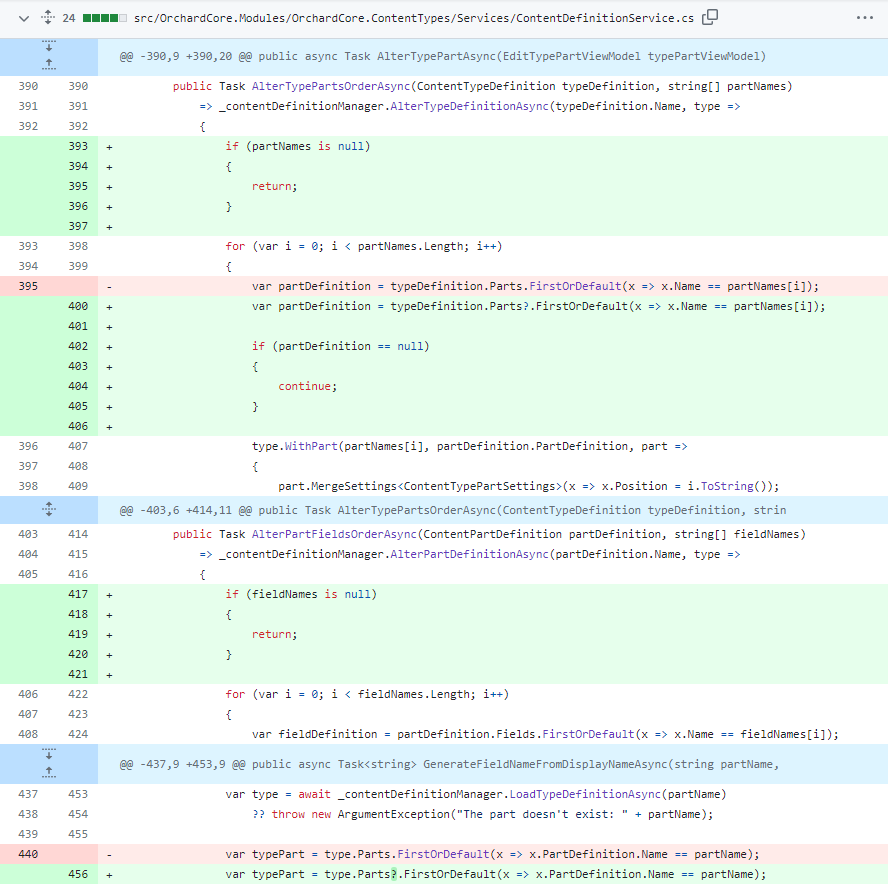Collapse the ContentDefinitionService.cs file diff
888x886 pixels.
(x=24, y=18)
